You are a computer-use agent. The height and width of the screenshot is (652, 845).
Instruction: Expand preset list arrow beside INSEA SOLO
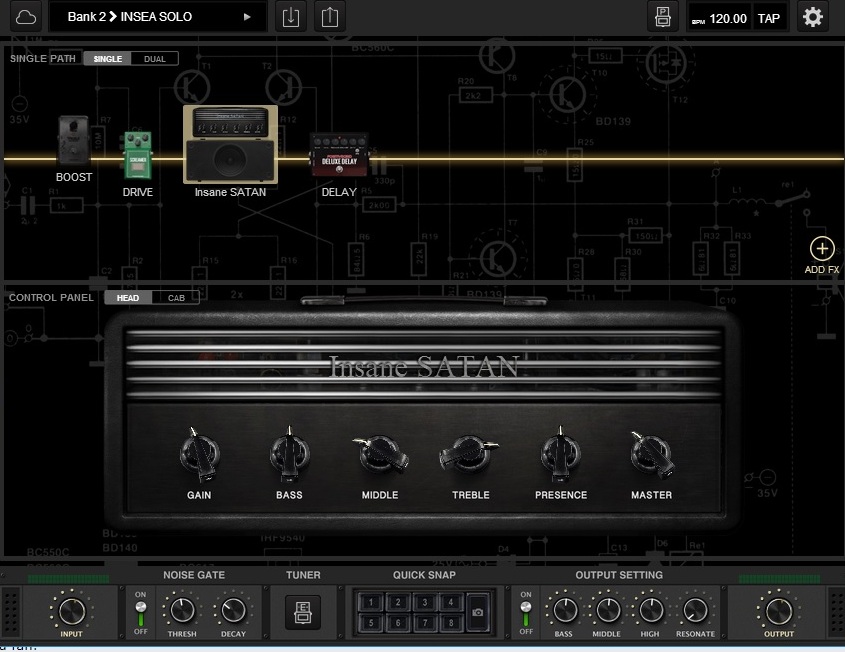[x=247, y=17]
